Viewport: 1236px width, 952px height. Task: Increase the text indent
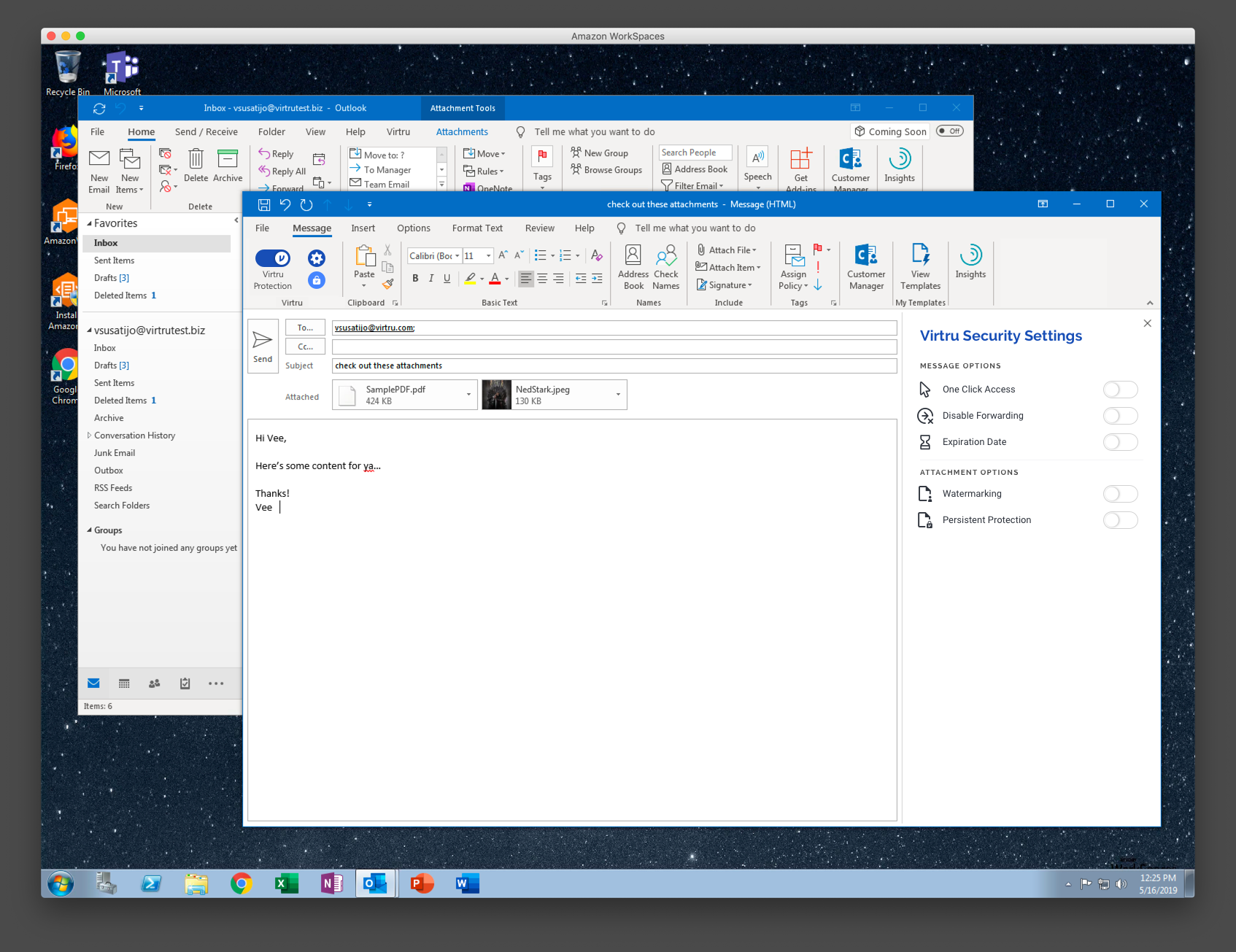[x=597, y=279]
